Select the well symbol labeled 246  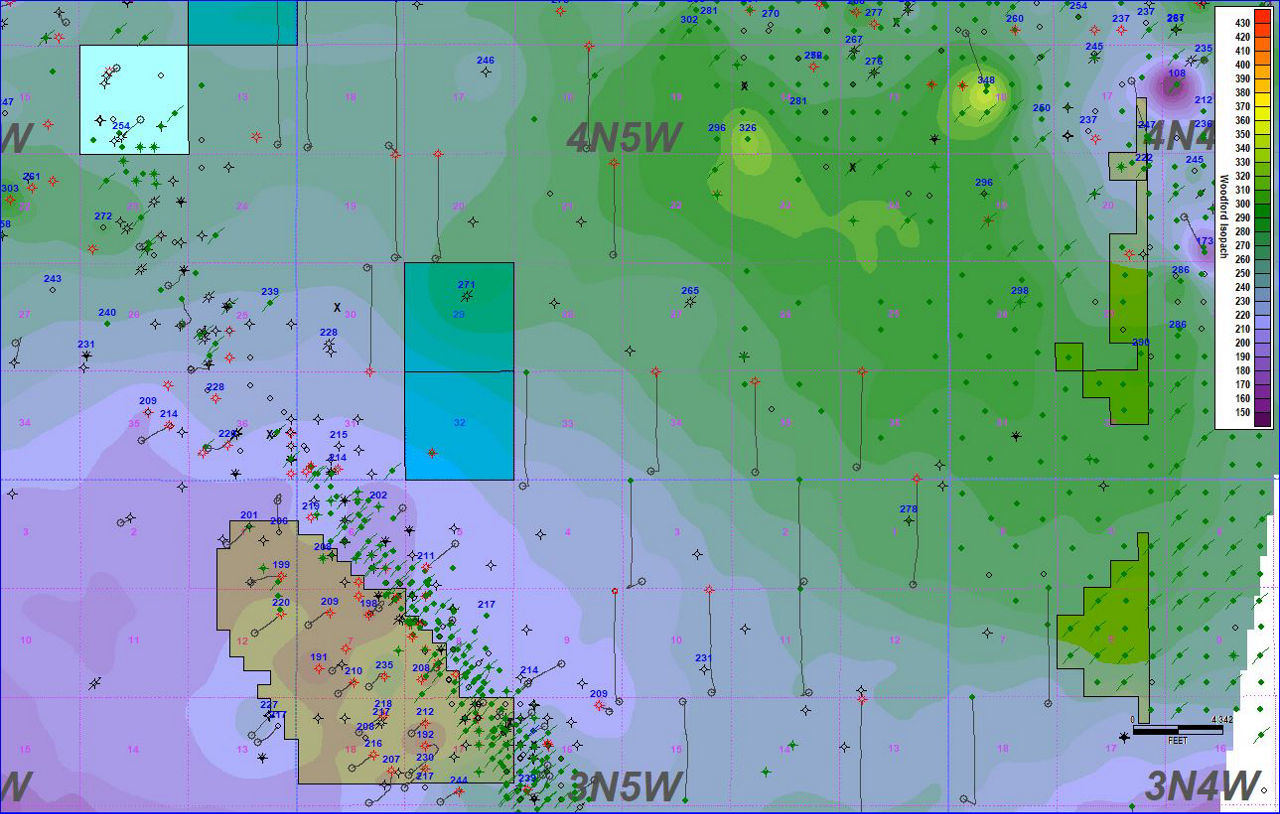click(486, 72)
